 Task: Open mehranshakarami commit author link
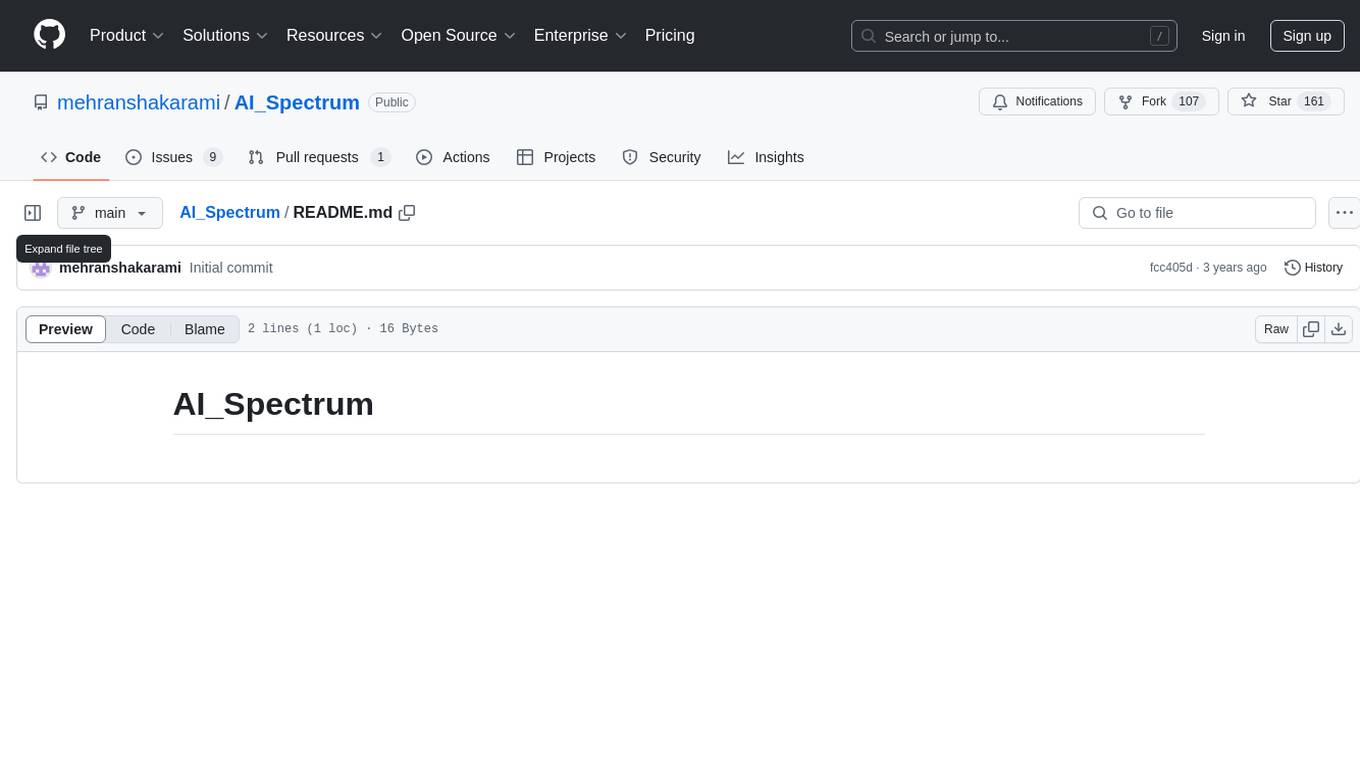(x=120, y=268)
